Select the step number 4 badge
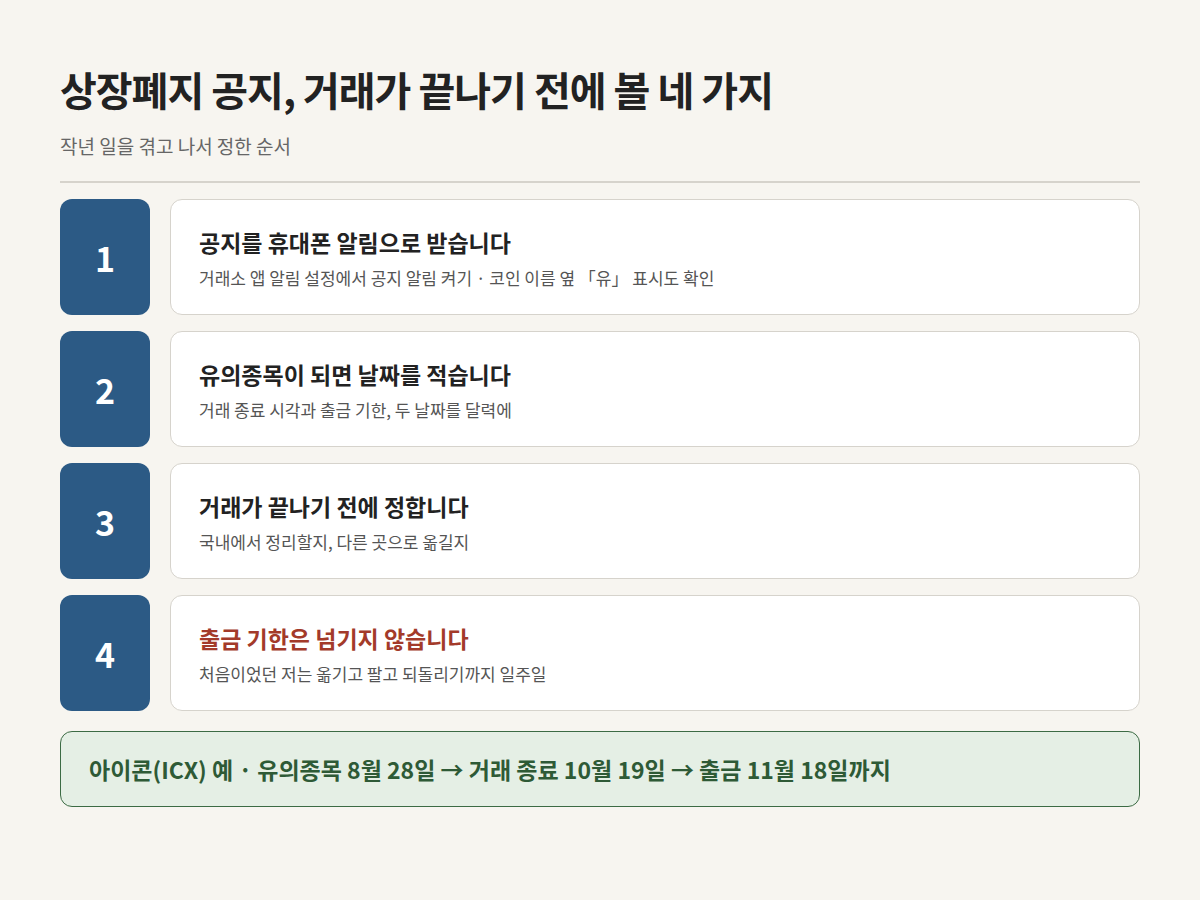This screenshot has height=900, width=1200. [105, 653]
